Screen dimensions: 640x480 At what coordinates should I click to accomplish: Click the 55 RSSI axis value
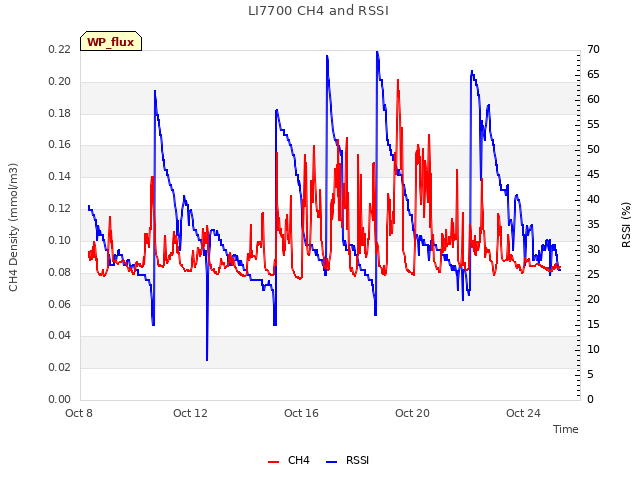593,124
